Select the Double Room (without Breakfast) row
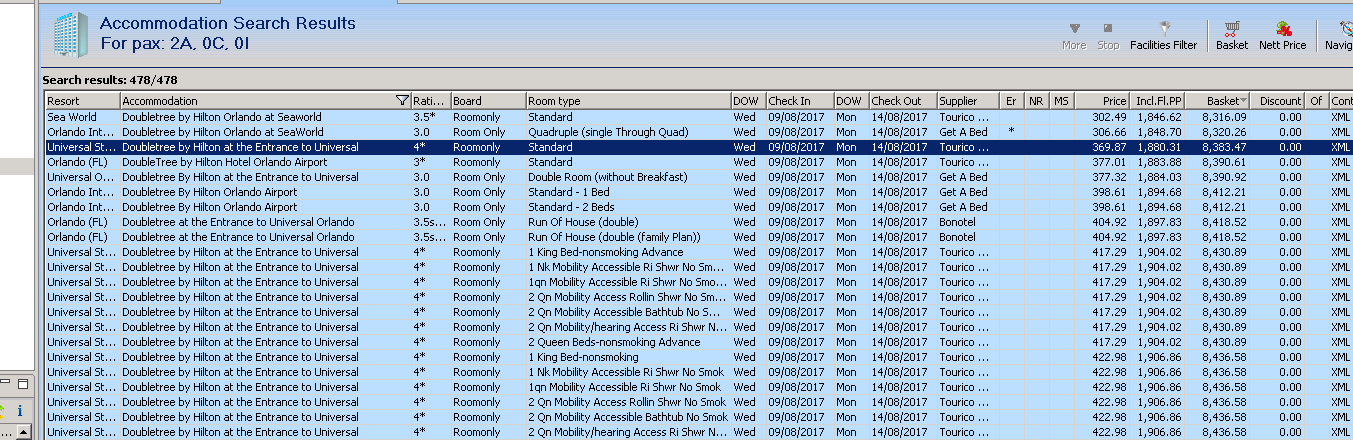The width and height of the screenshot is (1353, 440). (x=699, y=177)
